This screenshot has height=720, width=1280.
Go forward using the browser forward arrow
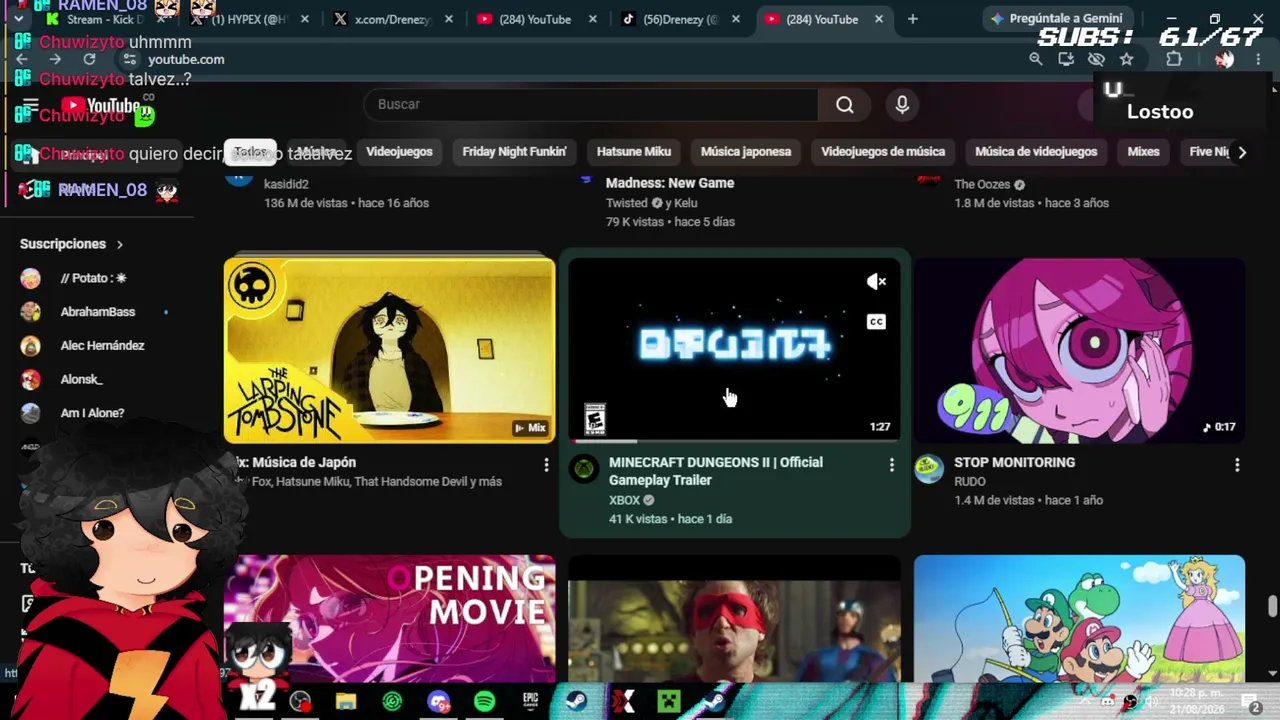tap(55, 59)
